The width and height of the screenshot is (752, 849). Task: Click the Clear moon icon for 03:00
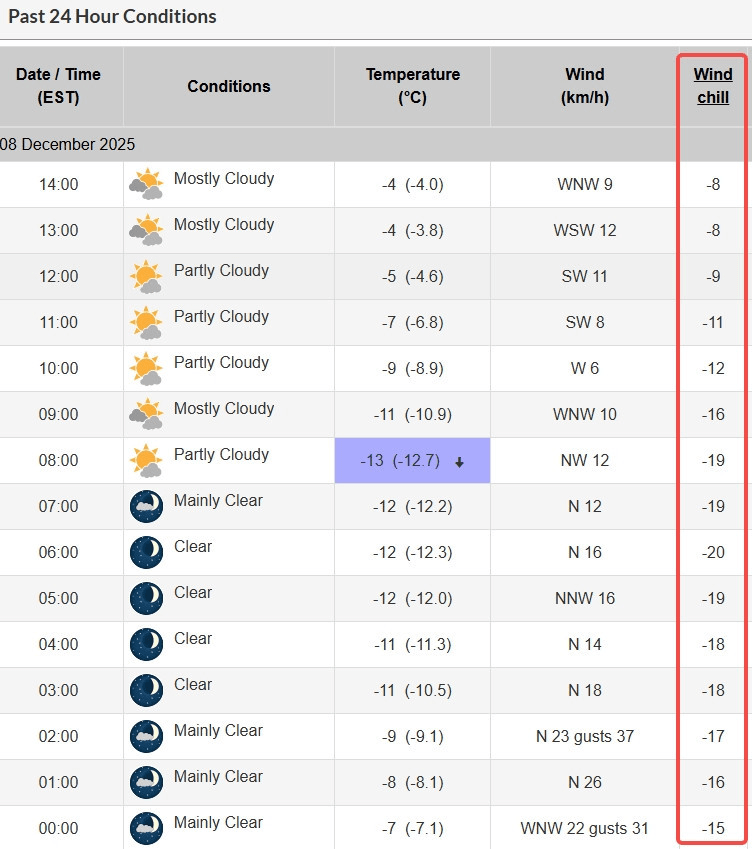(x=146, y=691)
